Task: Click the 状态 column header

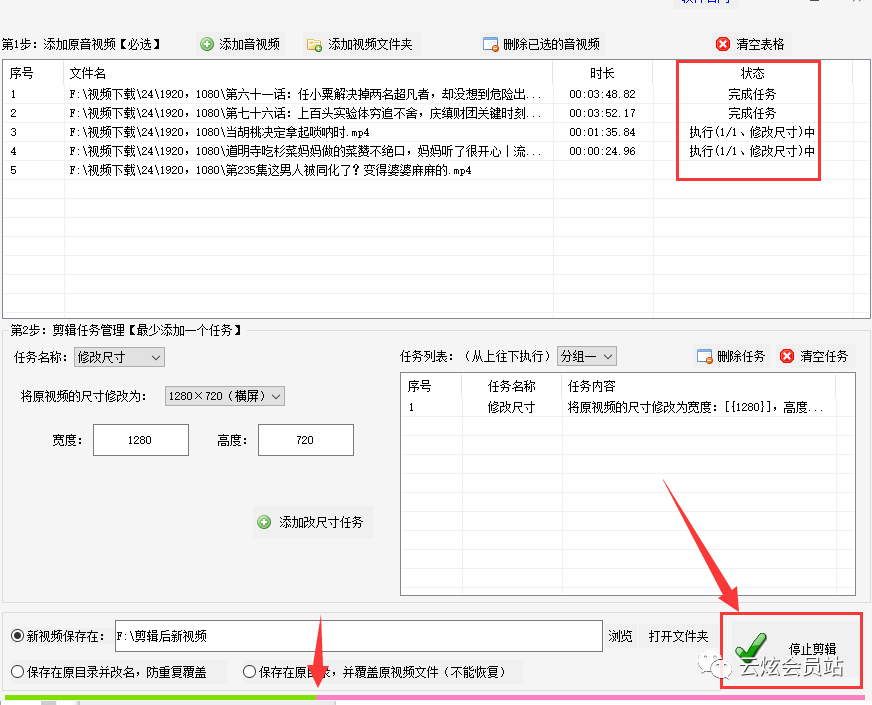Action: coord(752,73)
